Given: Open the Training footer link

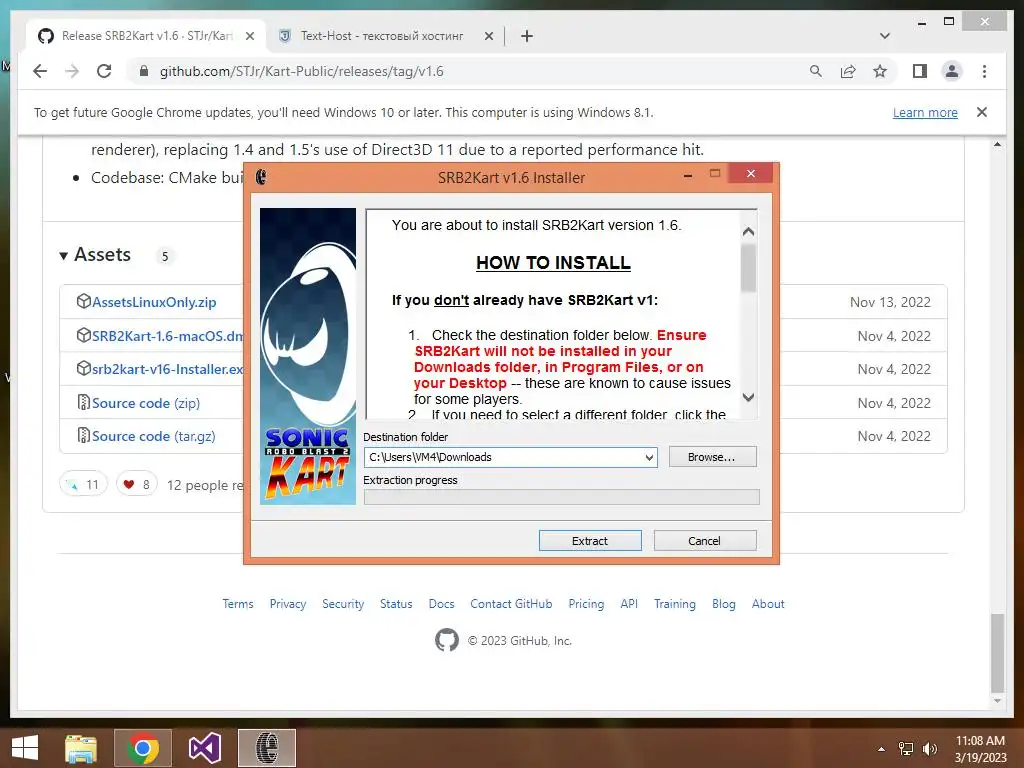Looking at the screenshot, I should [x=675, y=604].
